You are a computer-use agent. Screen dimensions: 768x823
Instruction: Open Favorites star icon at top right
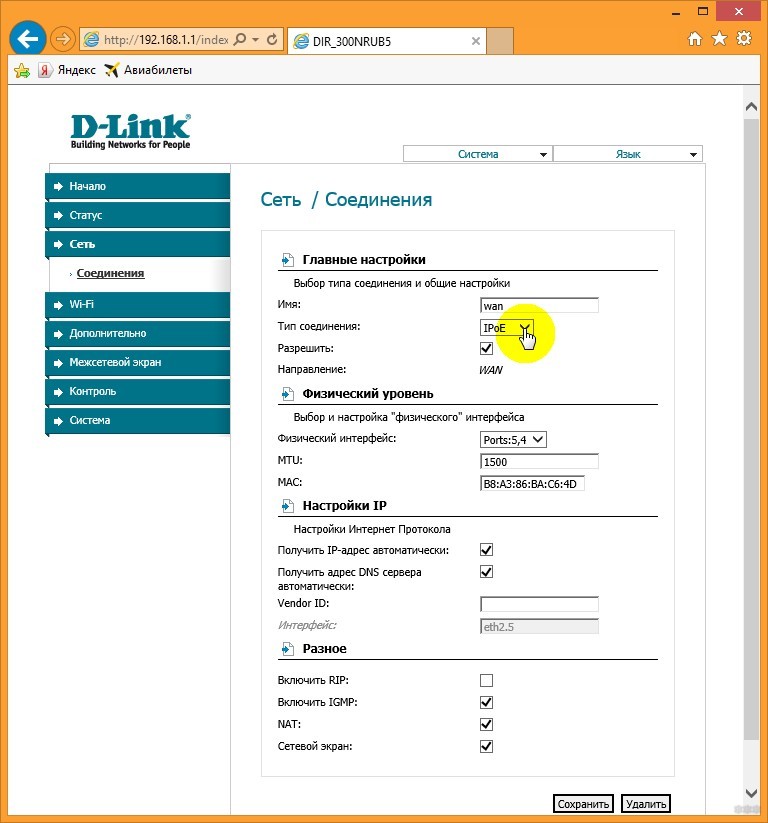719,38
